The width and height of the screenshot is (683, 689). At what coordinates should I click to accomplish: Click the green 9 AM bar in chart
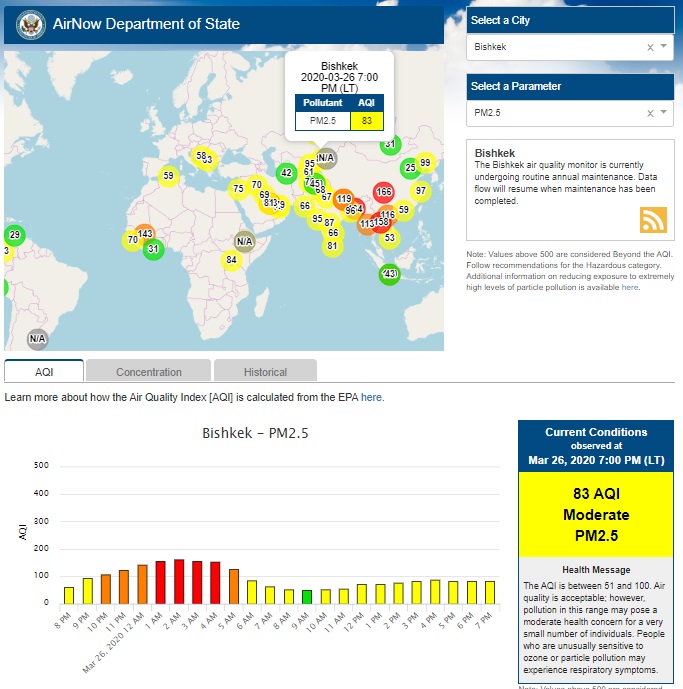coord(307,596)
